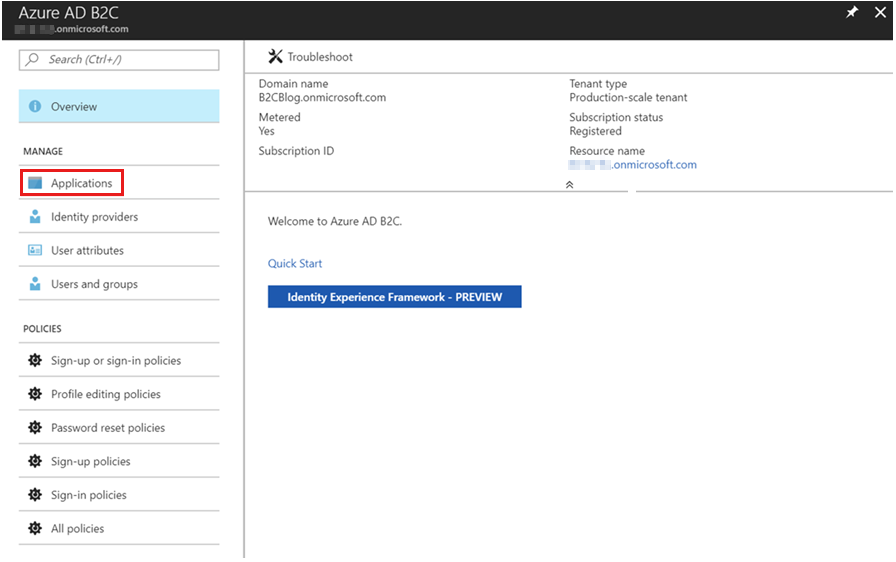Open the Overview menu item
The width and height of the screenshot is (896, 562).
(119, 106)
